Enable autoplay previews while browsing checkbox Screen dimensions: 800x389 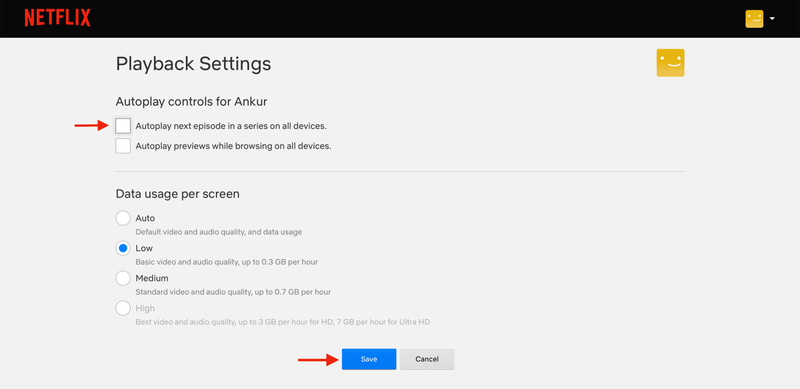pyautogui.click(x=123, y=146)
